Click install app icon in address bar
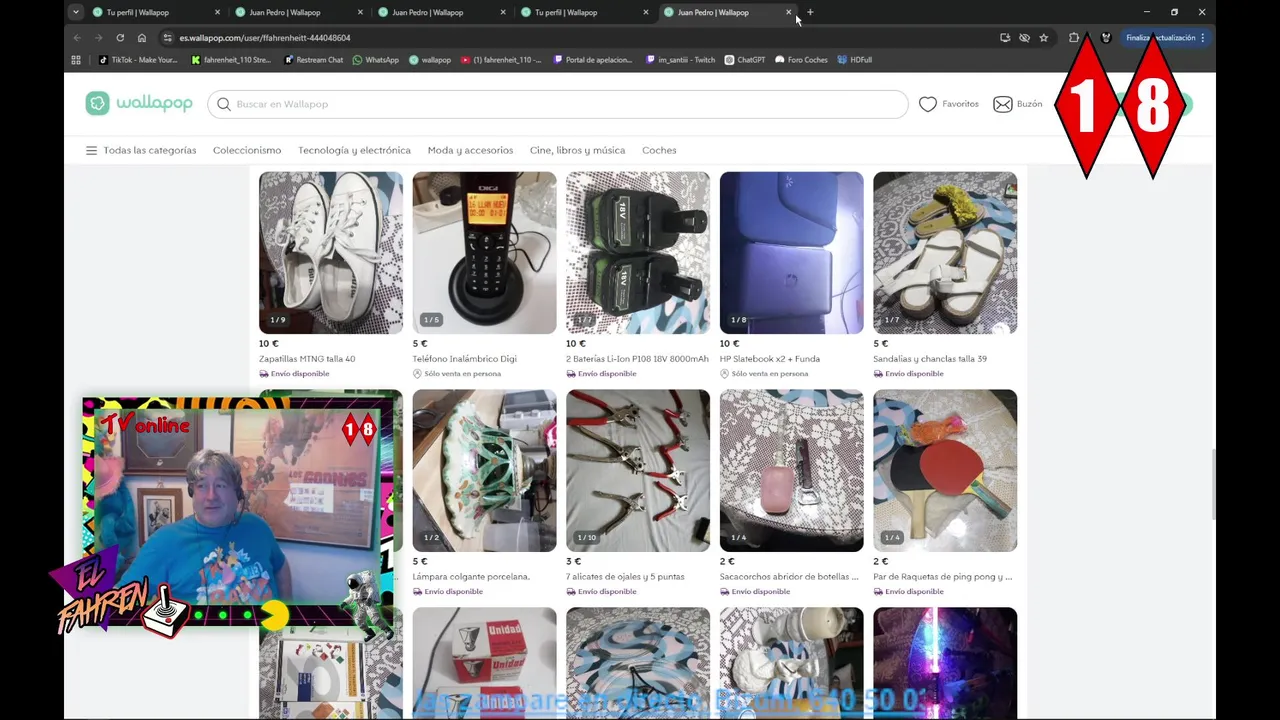The height and width of the screenshot is (720, 1280). [1005, 38]
